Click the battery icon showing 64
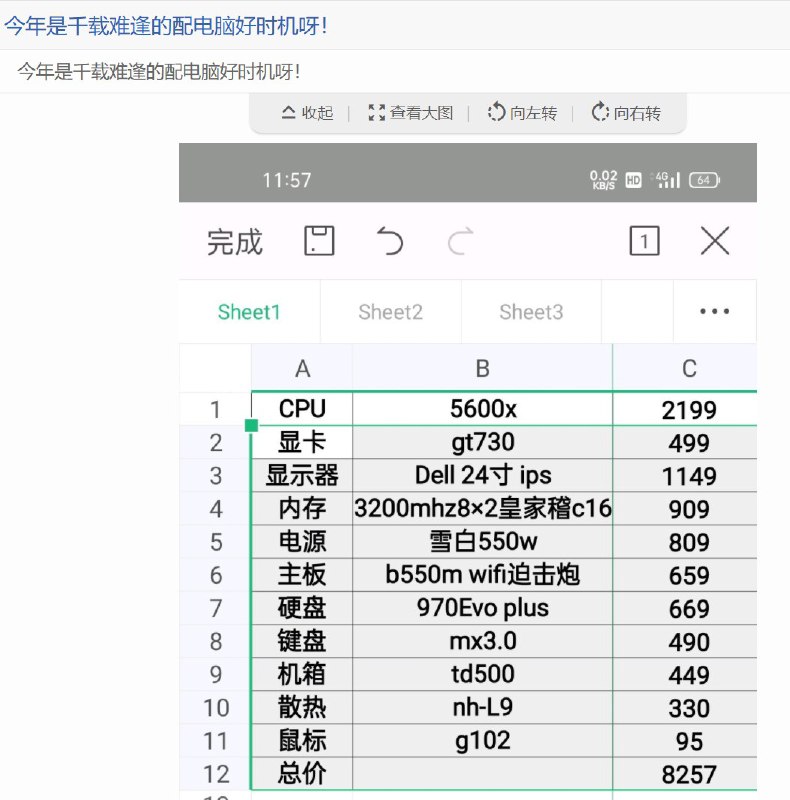Viewport: 790px width, 800px height. pyautogui.click(x=704, y=180)
